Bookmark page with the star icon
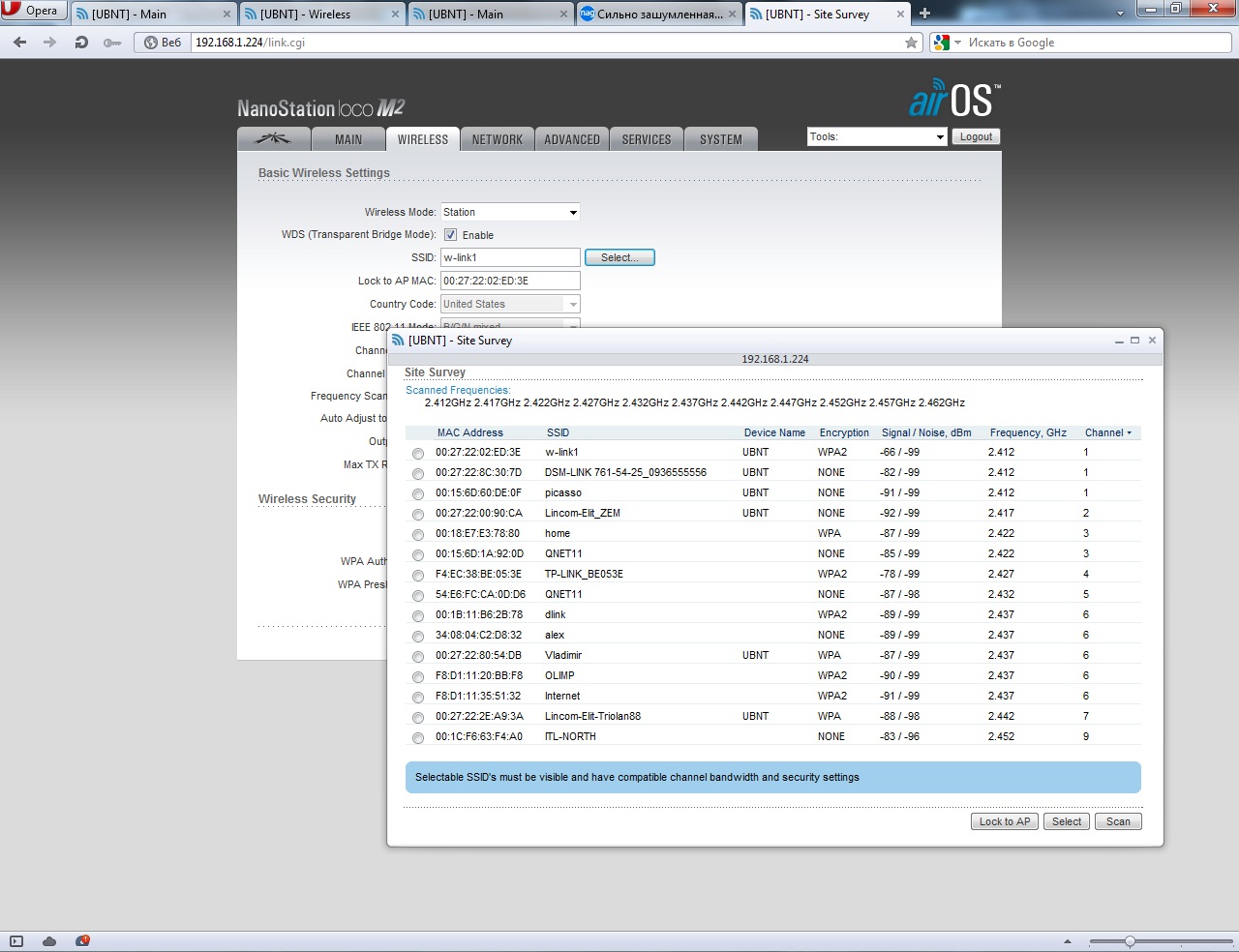Screen dimensions: 1239x952 911,43
